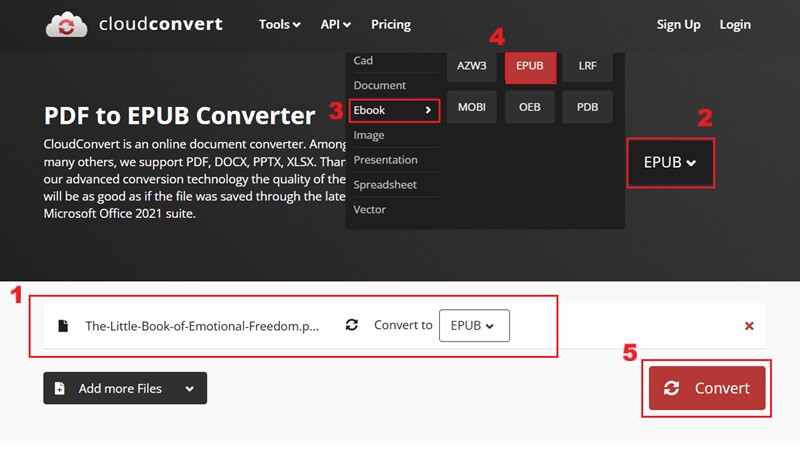800x454 pixels.
Task: Click the file icon beside the uploaded PDF
Action: (63, 326)
